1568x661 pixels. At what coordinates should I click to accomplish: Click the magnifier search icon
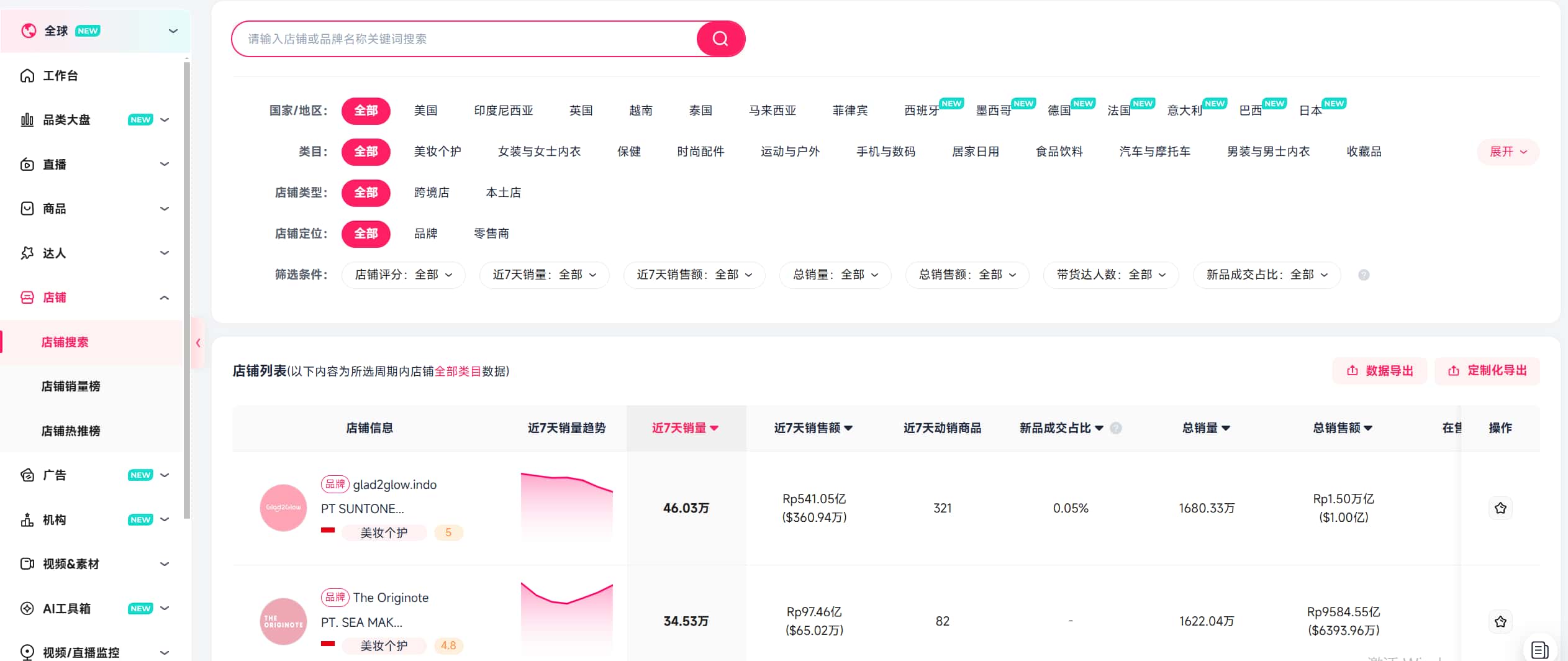[720, 39]
